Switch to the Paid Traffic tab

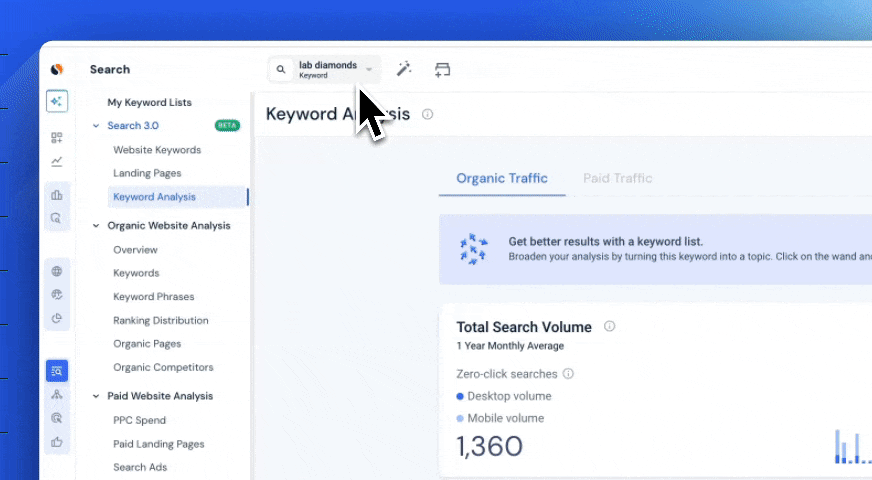[617, 178]
